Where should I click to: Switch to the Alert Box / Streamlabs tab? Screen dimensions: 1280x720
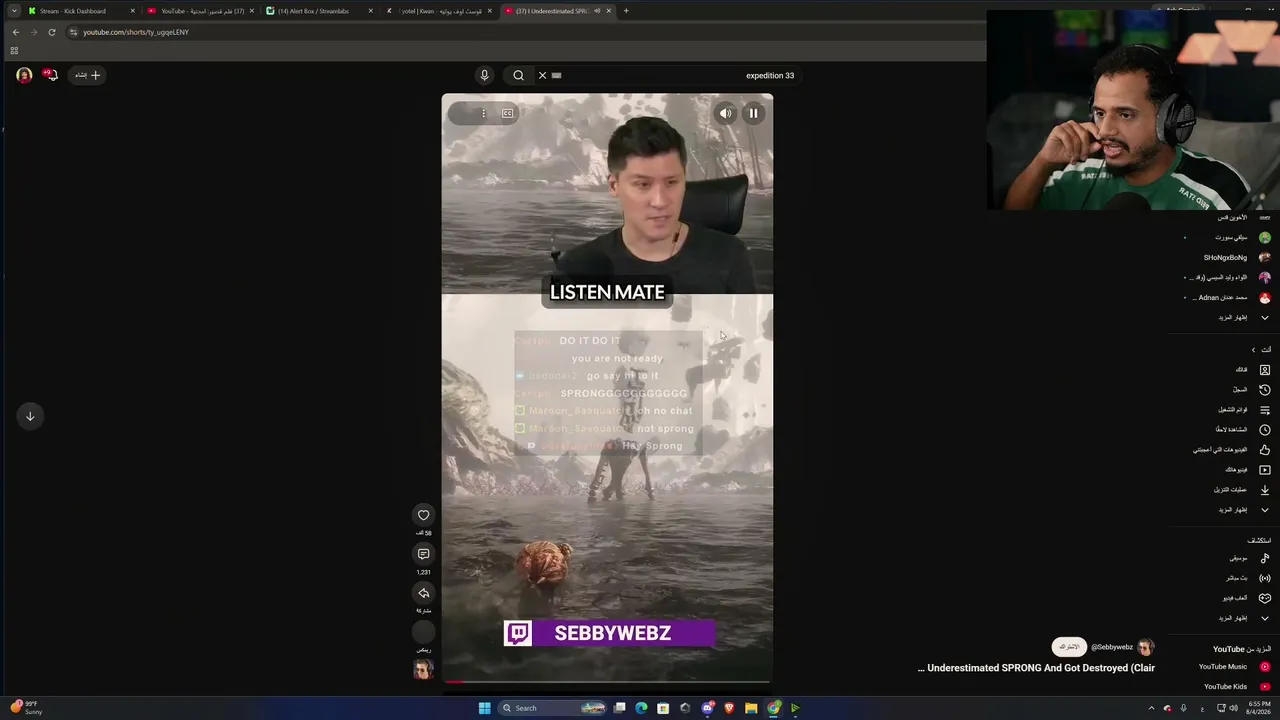click(319, 11)
